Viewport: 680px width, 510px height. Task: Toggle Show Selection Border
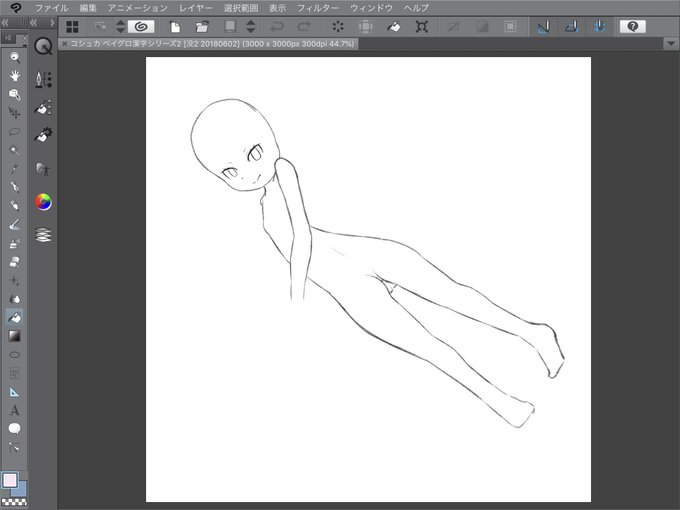[510, 27]
